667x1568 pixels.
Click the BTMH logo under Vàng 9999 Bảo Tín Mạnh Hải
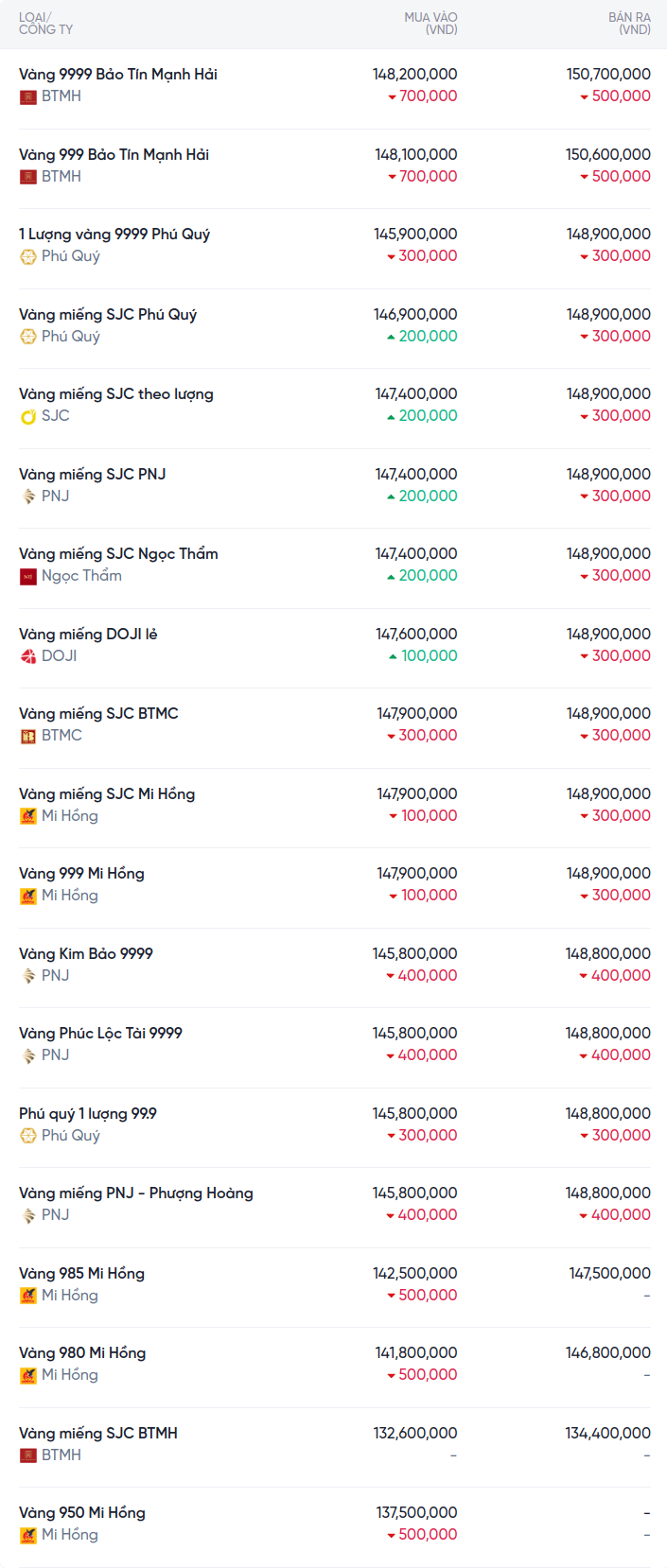28,96
